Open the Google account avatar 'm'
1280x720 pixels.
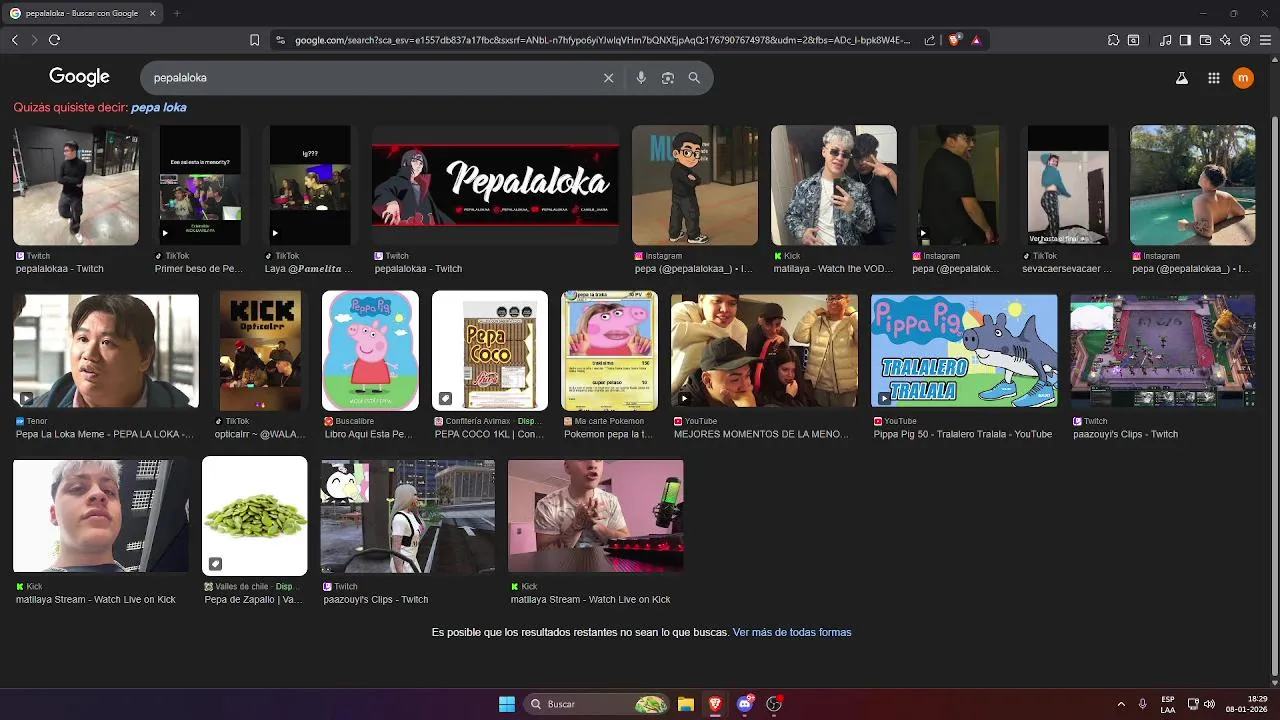coord(1243,78)
